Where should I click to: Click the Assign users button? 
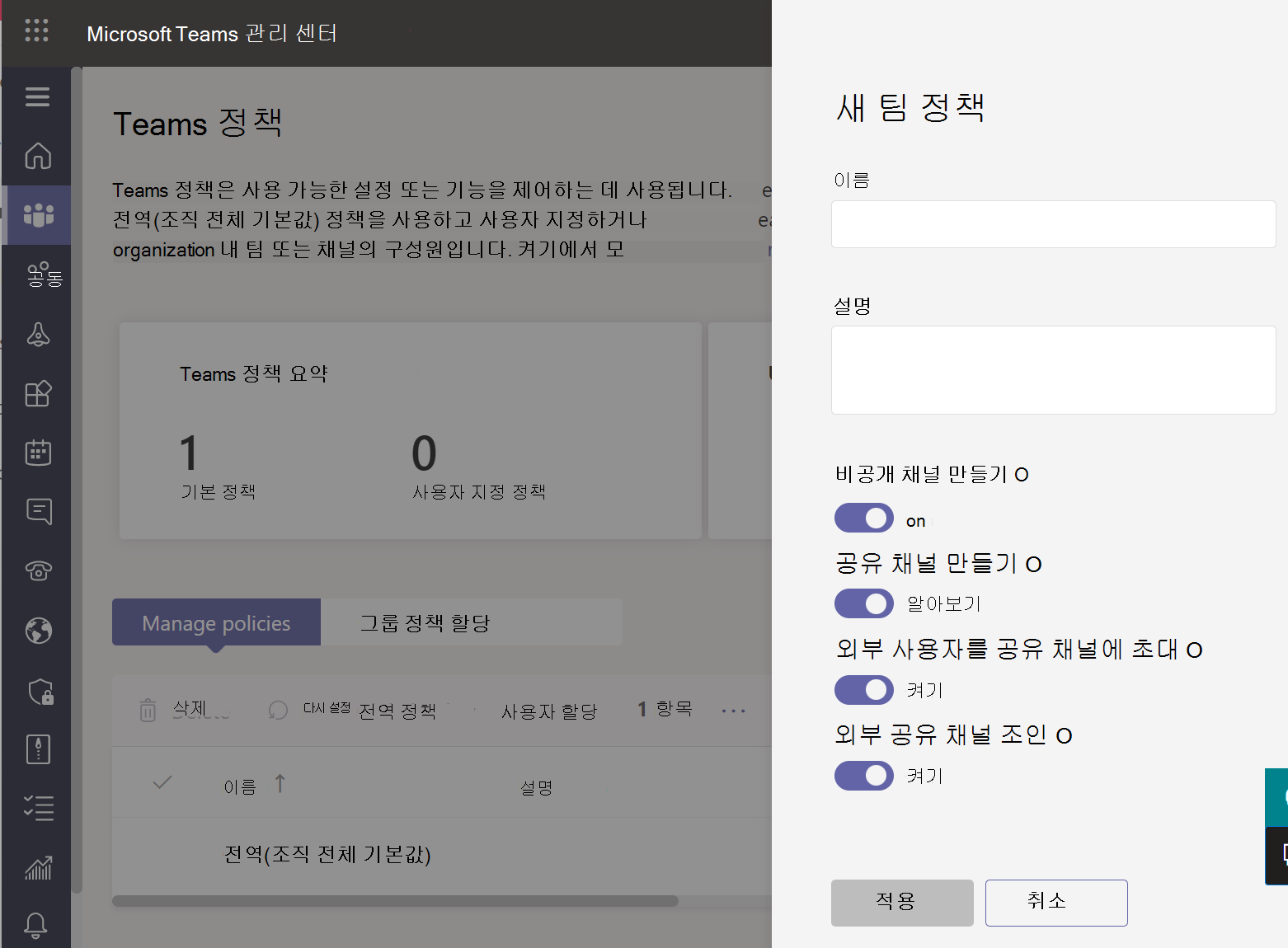click(549, 711)
